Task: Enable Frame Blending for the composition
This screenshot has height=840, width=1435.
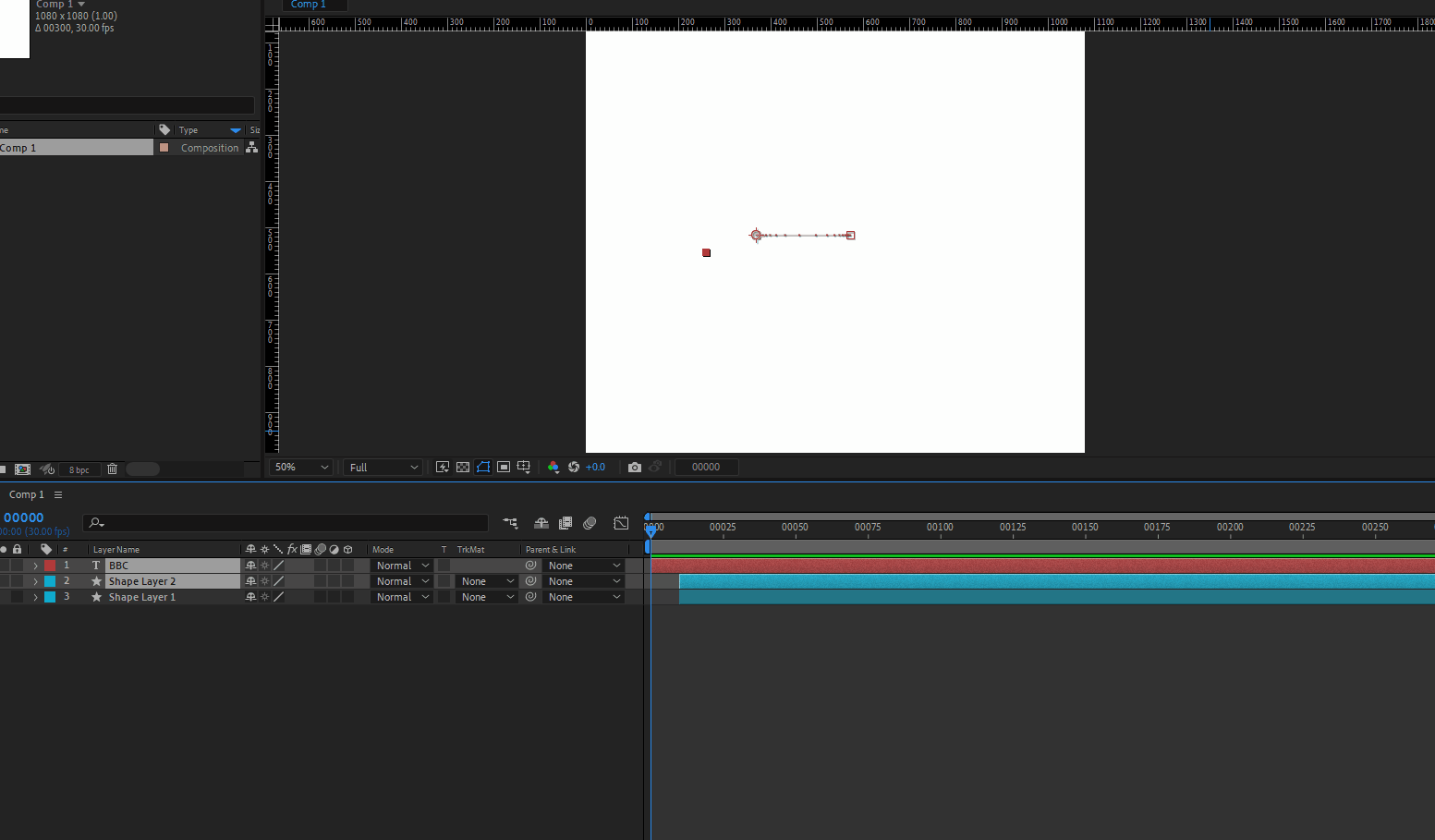Action: (x=565, y=523)
